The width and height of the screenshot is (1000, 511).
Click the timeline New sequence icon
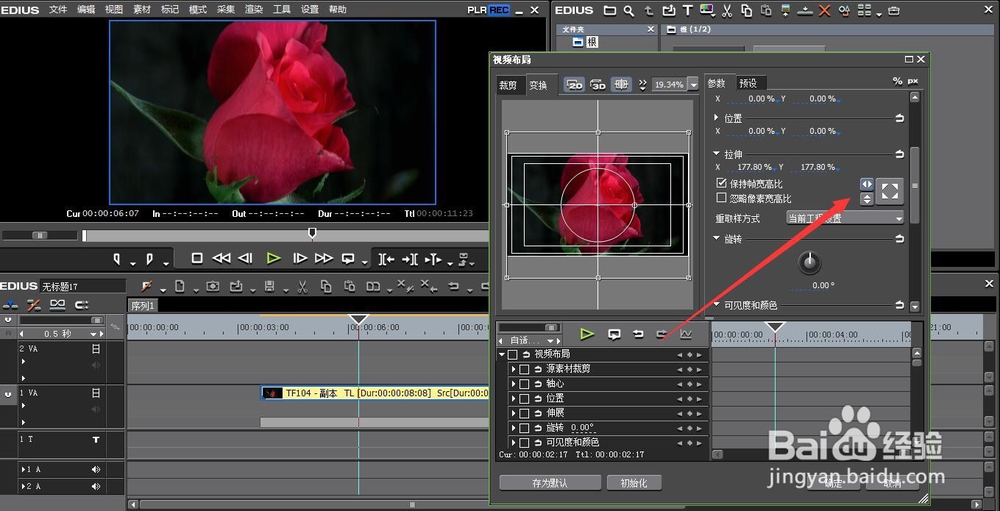pyautogui.click(x=180, y=286)
